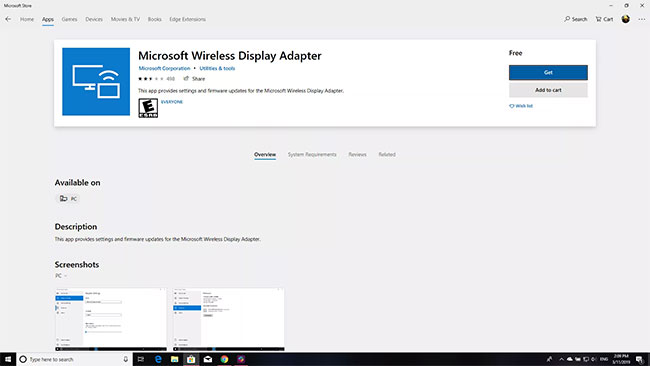Open the taskbar clock and date
The image size is (650, 366).
tap(621, 359)
